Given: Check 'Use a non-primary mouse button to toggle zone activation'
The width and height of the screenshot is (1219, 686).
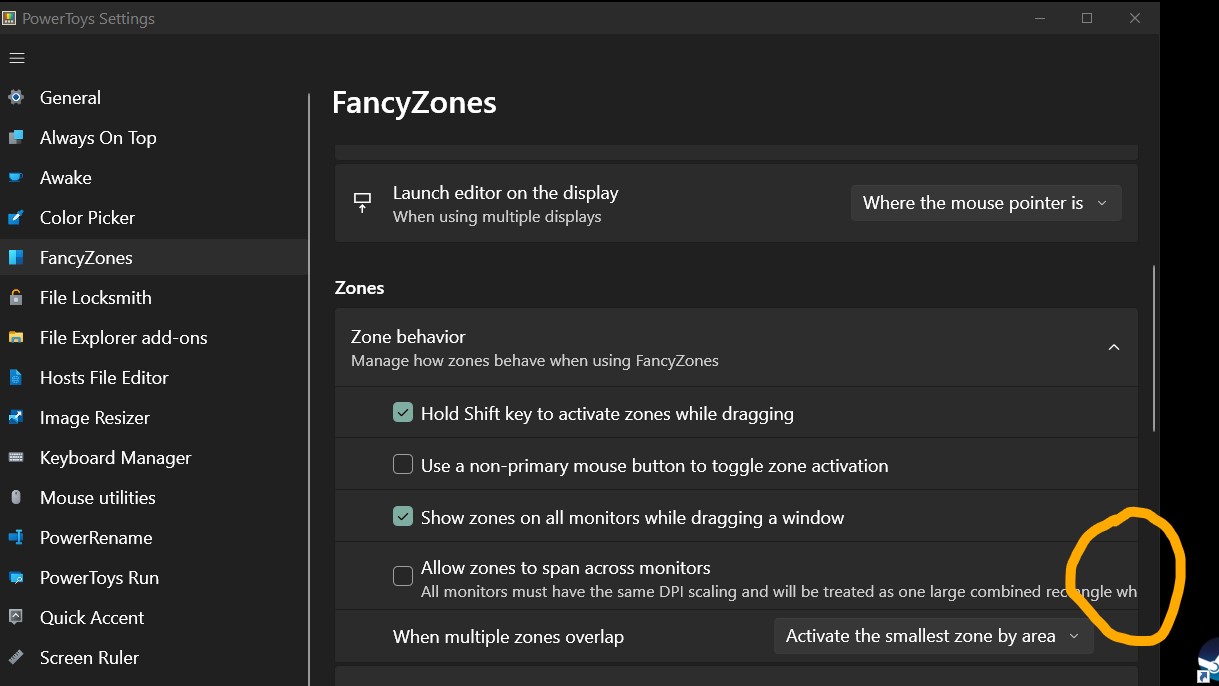Looking at the screenshot, I should [x=402, y=464].
